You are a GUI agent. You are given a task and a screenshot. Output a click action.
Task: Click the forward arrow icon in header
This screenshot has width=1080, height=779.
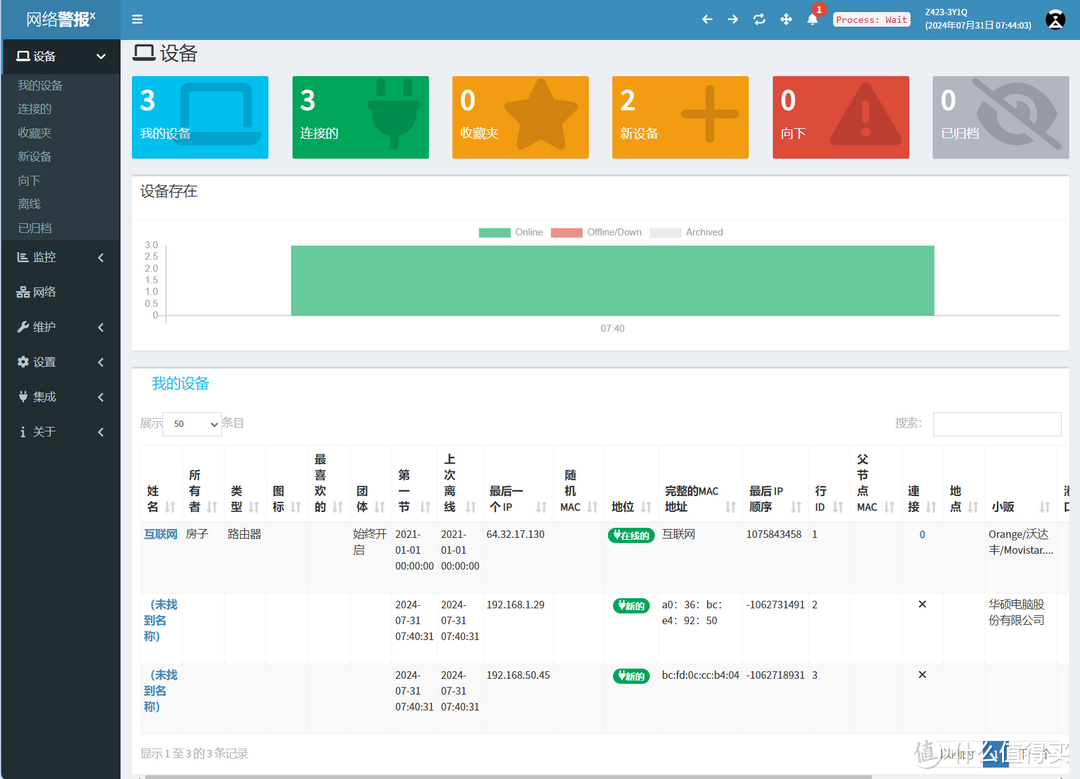[733, 19]
